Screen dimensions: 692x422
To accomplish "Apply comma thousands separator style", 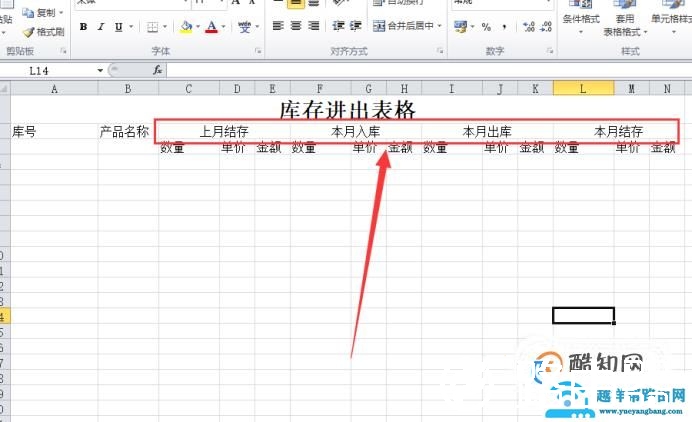I will coord(504,27).
